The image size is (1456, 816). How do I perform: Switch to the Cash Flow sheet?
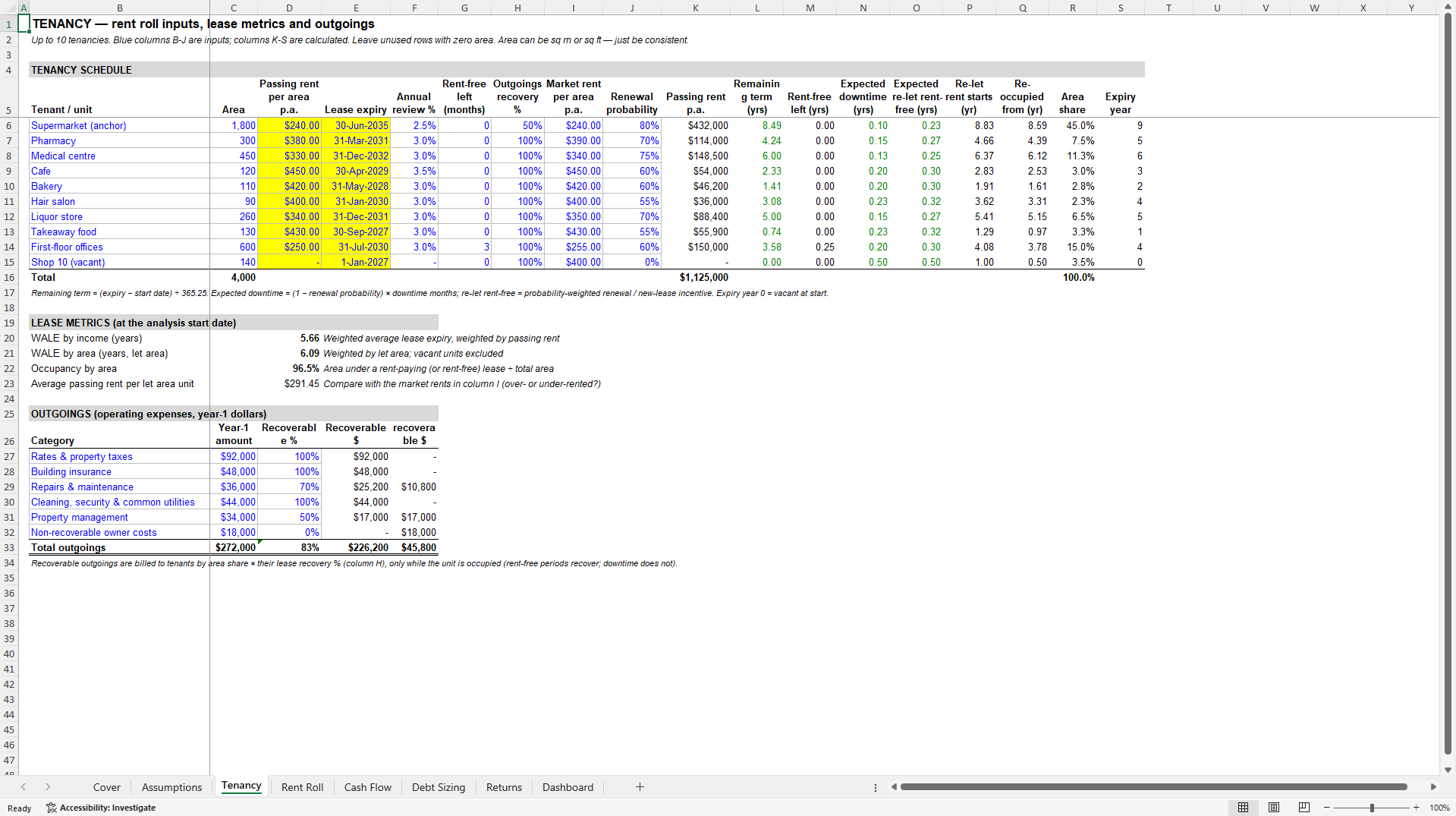coord(367,787)
